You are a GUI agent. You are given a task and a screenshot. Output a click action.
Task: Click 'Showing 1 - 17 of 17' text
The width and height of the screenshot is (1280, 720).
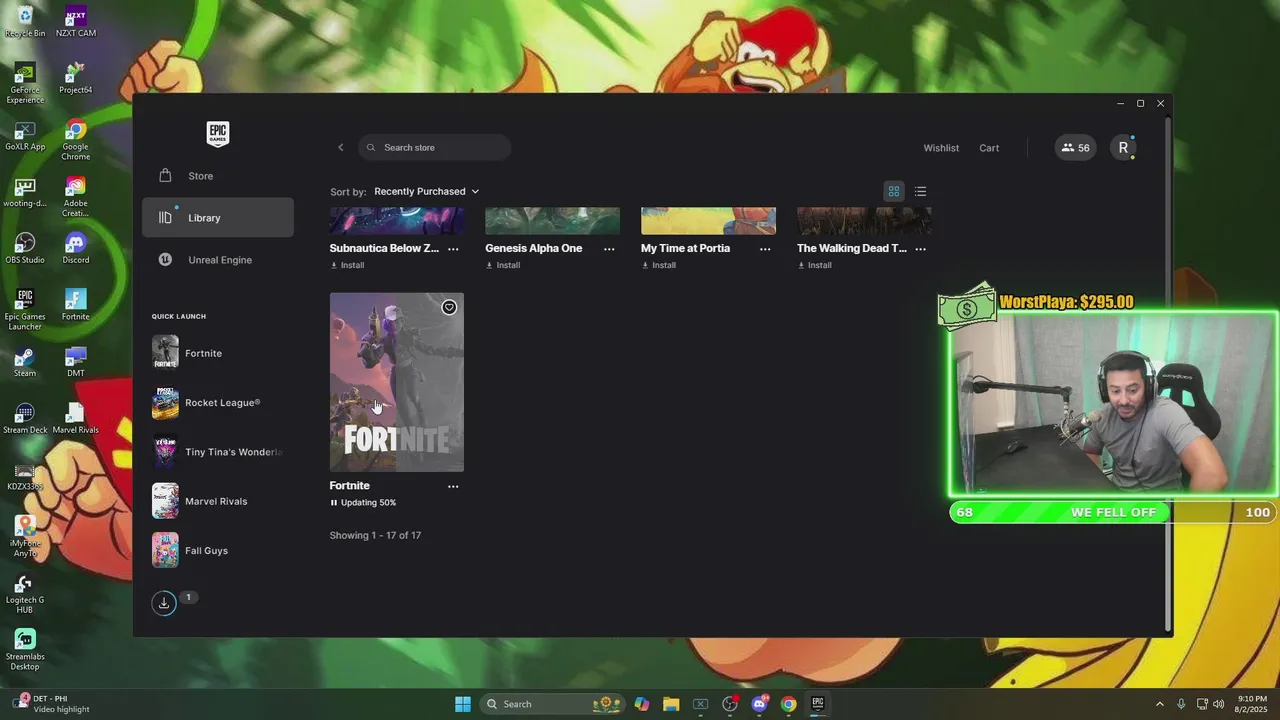pyautogui.click(x=375, y=535)
